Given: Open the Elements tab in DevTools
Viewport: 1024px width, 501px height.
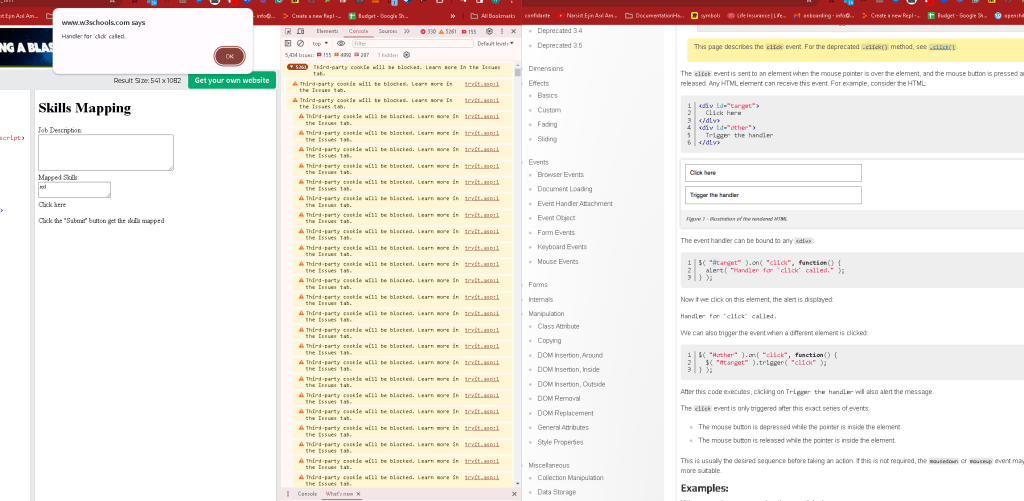Looking at the screenshot, I should point(327,31).
